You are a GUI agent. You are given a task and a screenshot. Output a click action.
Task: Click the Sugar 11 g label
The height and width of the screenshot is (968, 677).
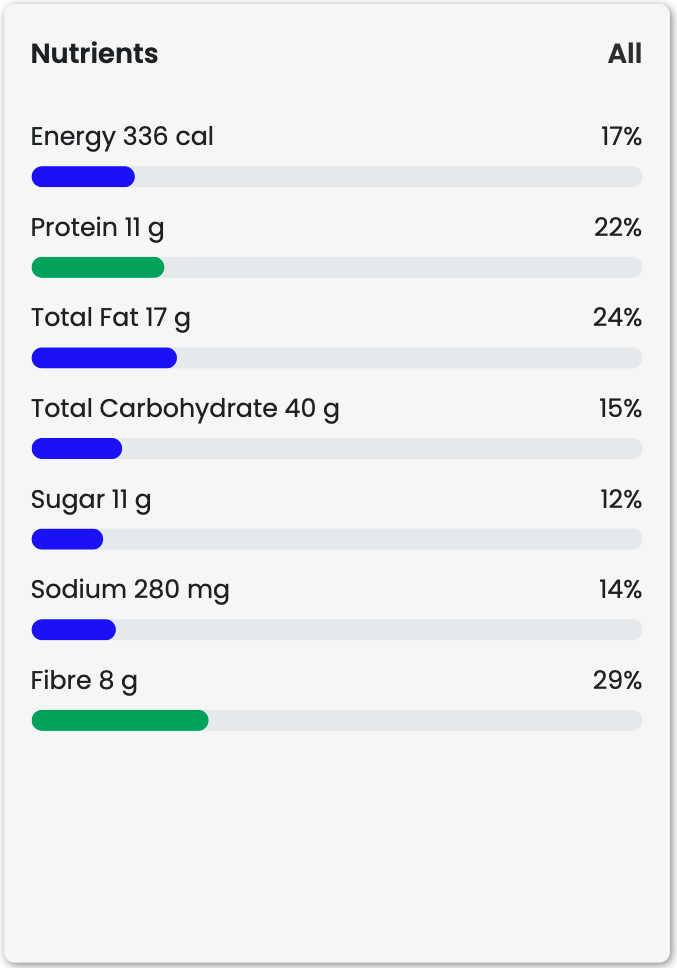pos(91,500)
